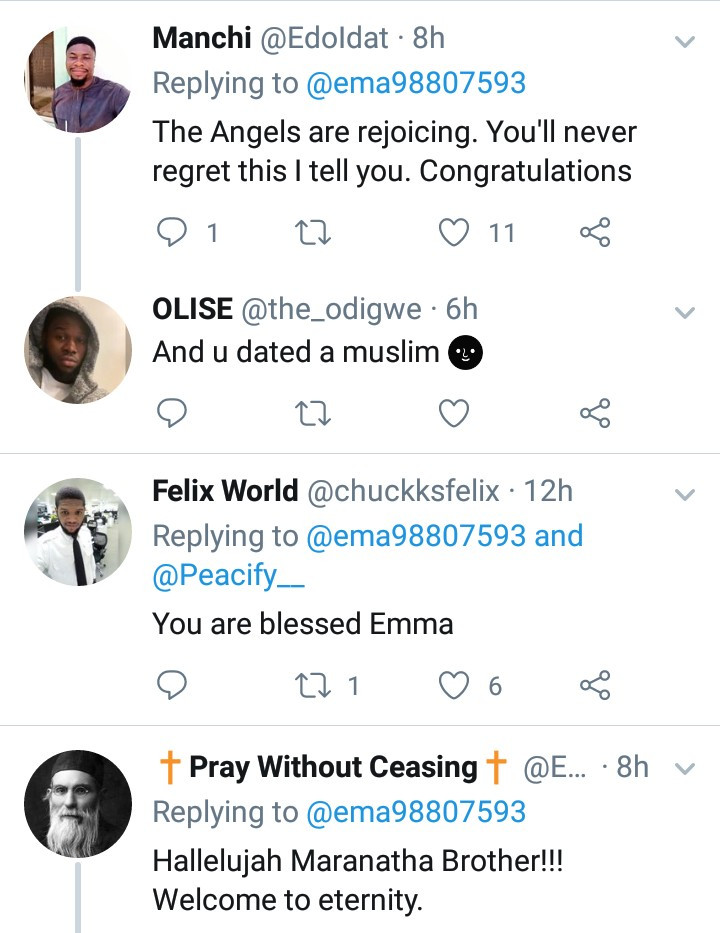Show more options for Pray Without Ceasing tweet
Viewport: 720px width, 933px height.
coord(685,769)
